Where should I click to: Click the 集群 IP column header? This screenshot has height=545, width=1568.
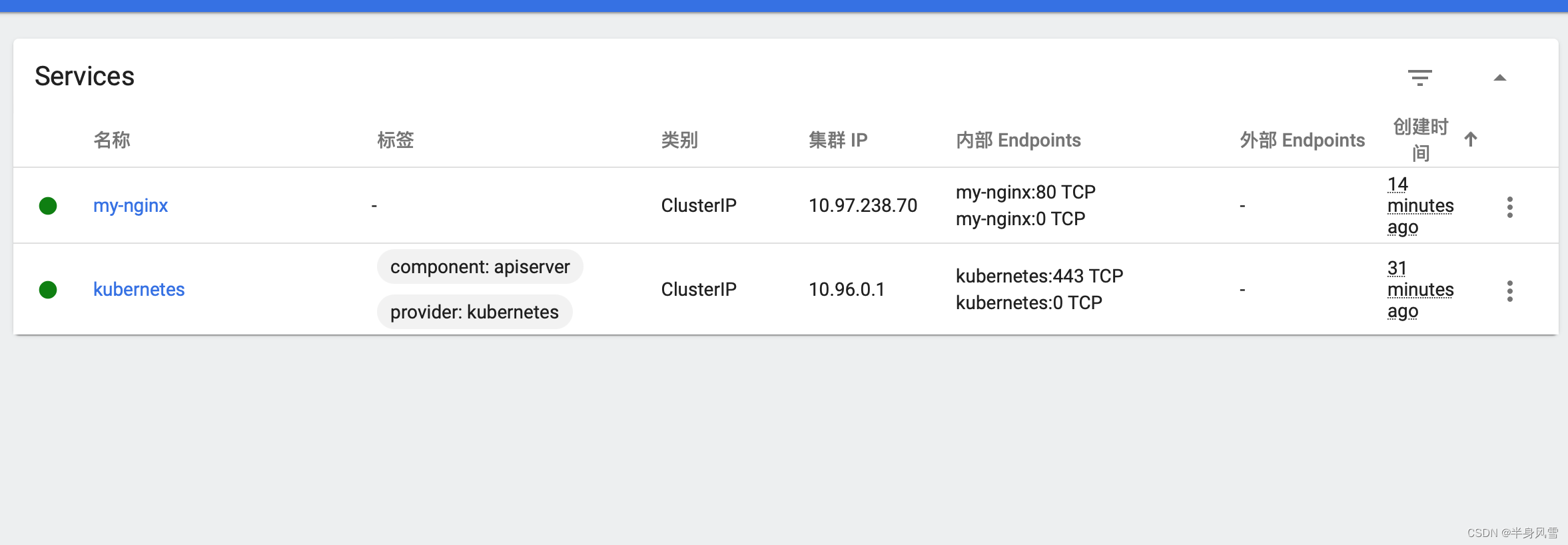[x=838, y=140]
